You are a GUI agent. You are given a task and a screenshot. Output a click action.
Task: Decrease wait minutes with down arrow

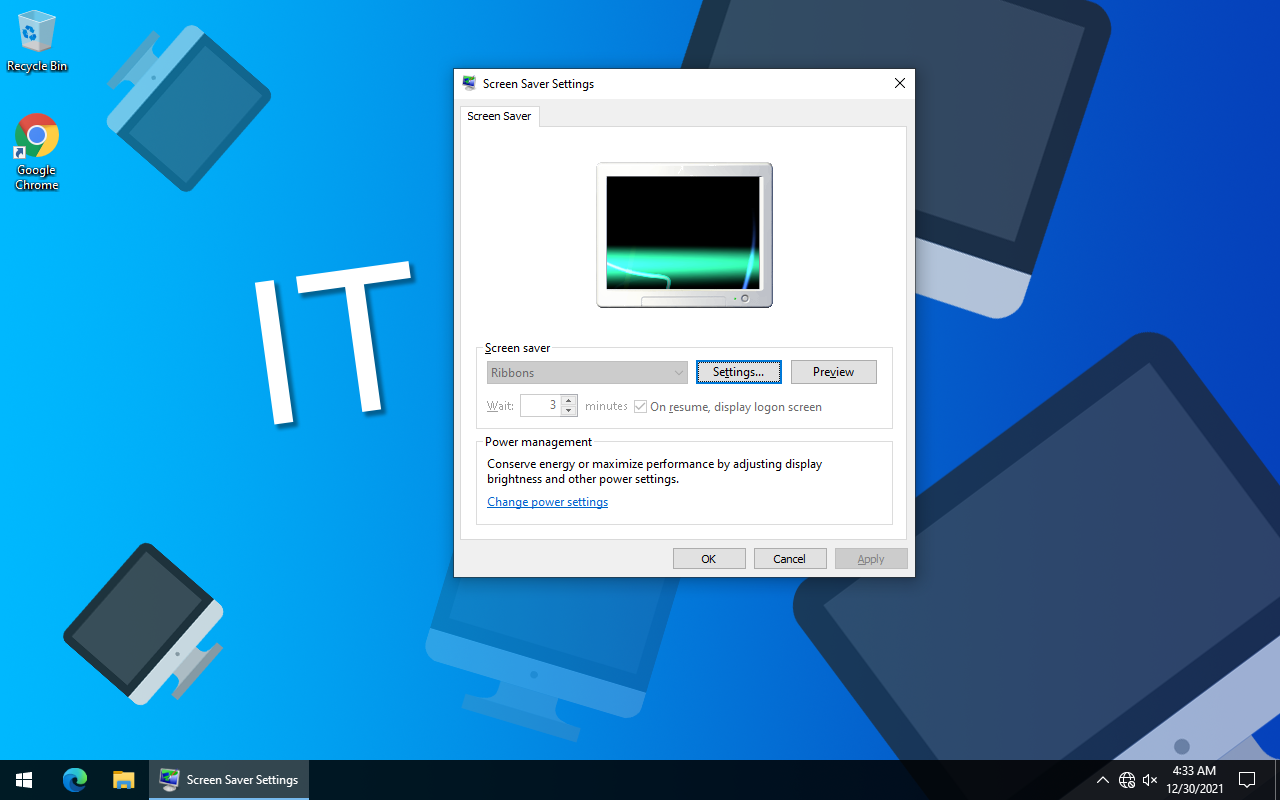[x=569, y=411]
